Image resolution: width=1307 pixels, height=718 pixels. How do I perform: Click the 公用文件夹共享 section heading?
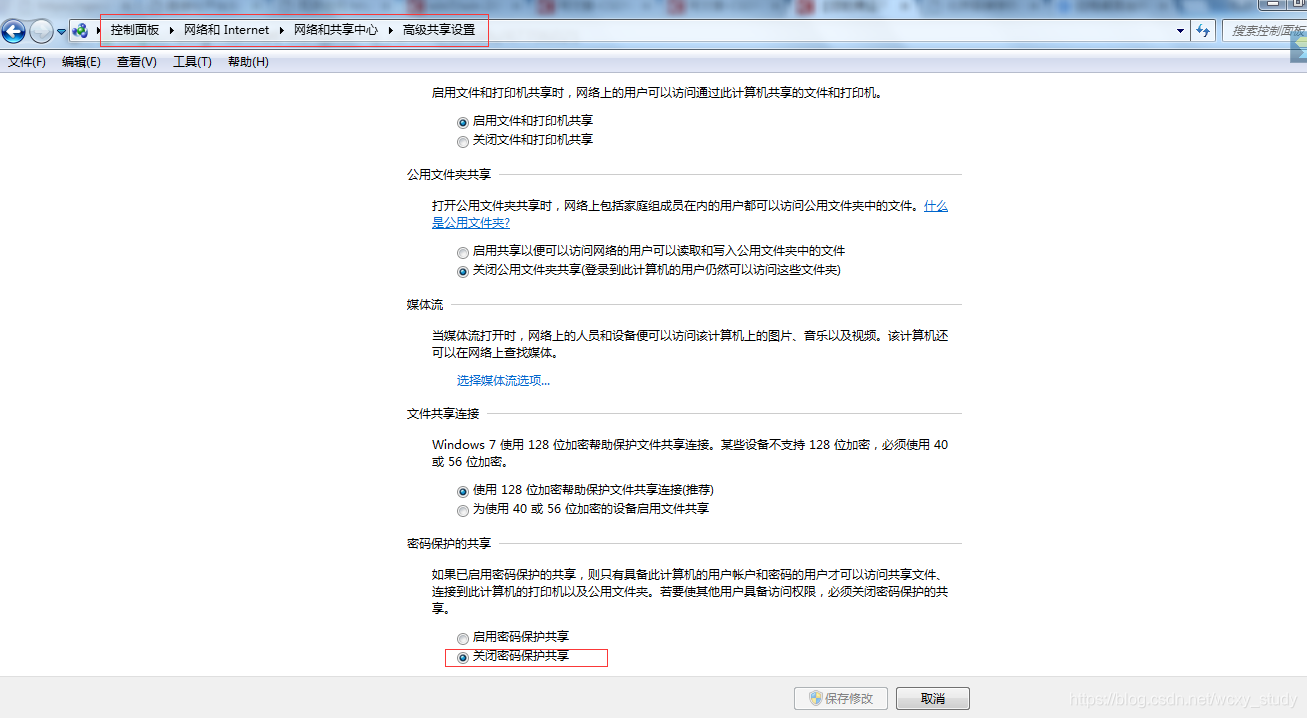tap(449, 174)
